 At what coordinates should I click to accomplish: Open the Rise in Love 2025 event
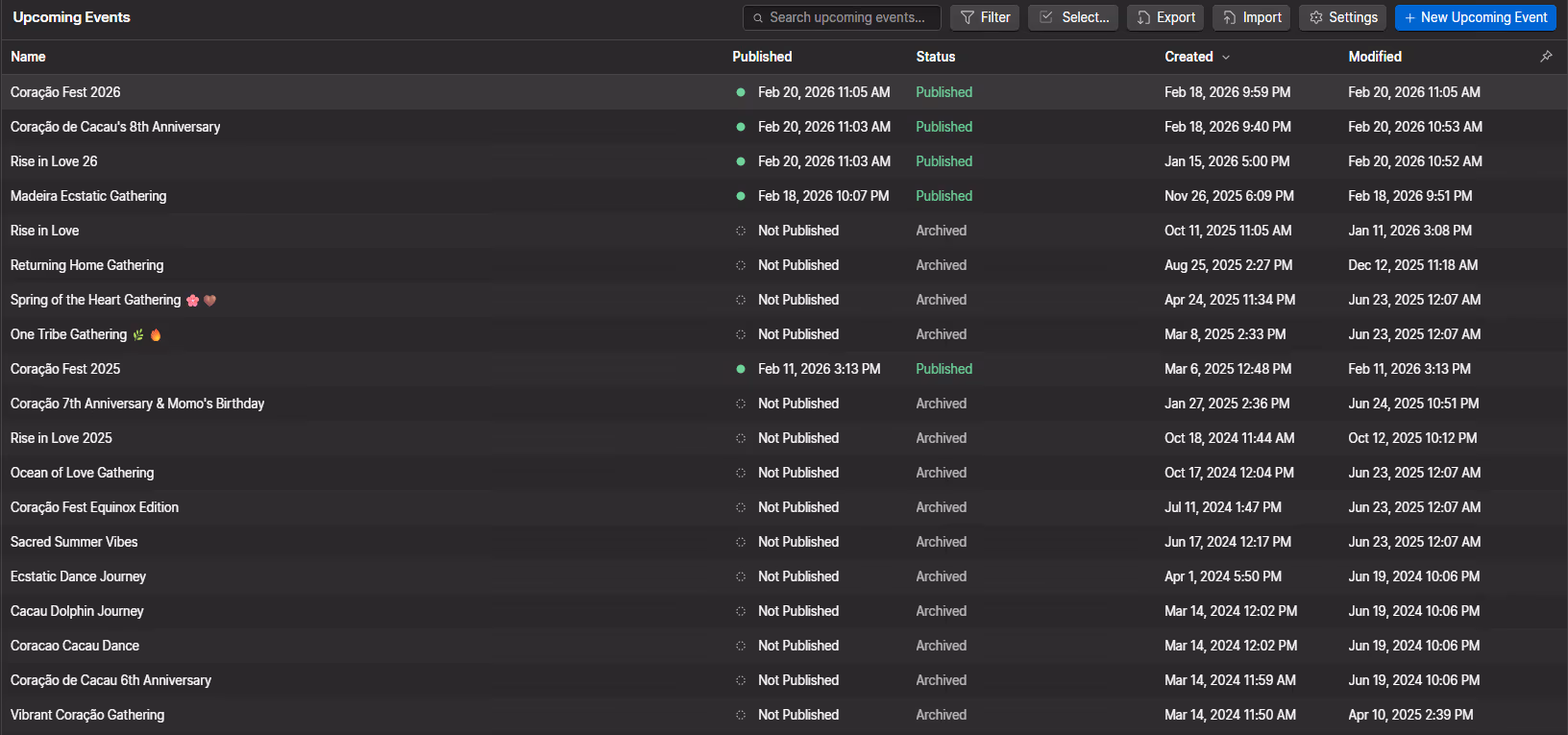(61, 438)
